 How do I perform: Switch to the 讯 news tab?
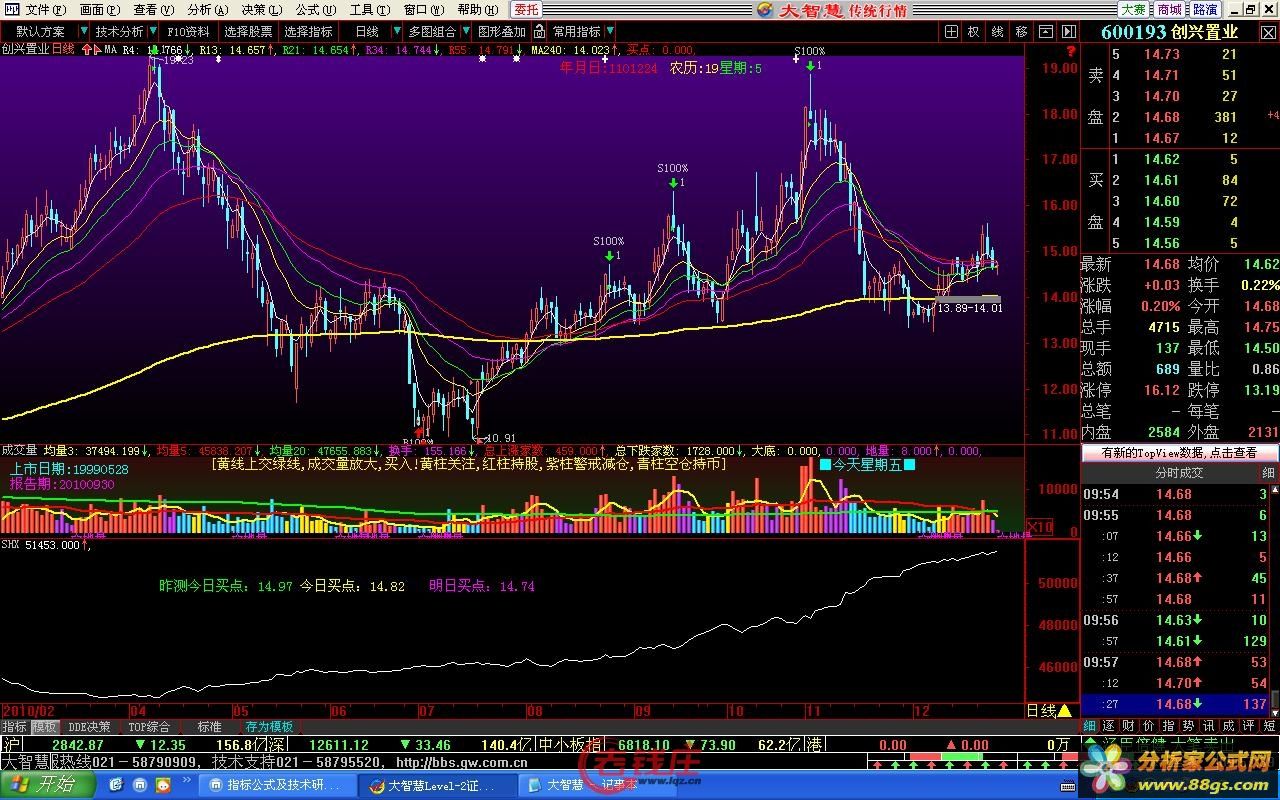click(x=1208, y=725)
